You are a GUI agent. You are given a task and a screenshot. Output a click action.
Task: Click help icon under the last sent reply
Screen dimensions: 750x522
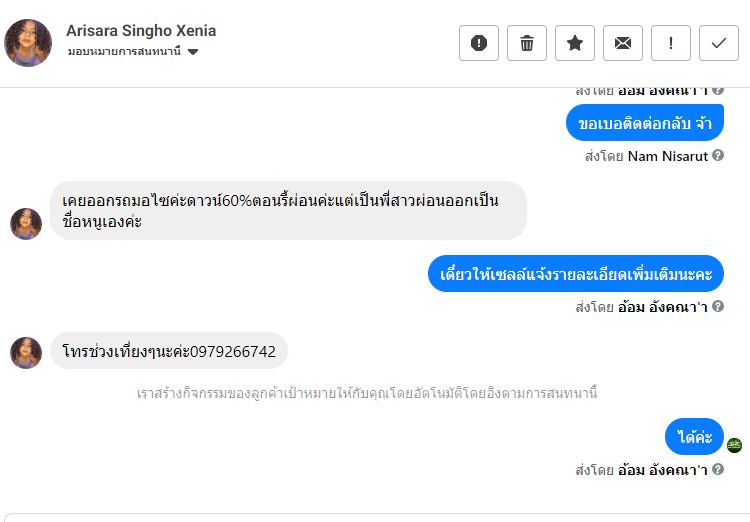pos(718,469)
